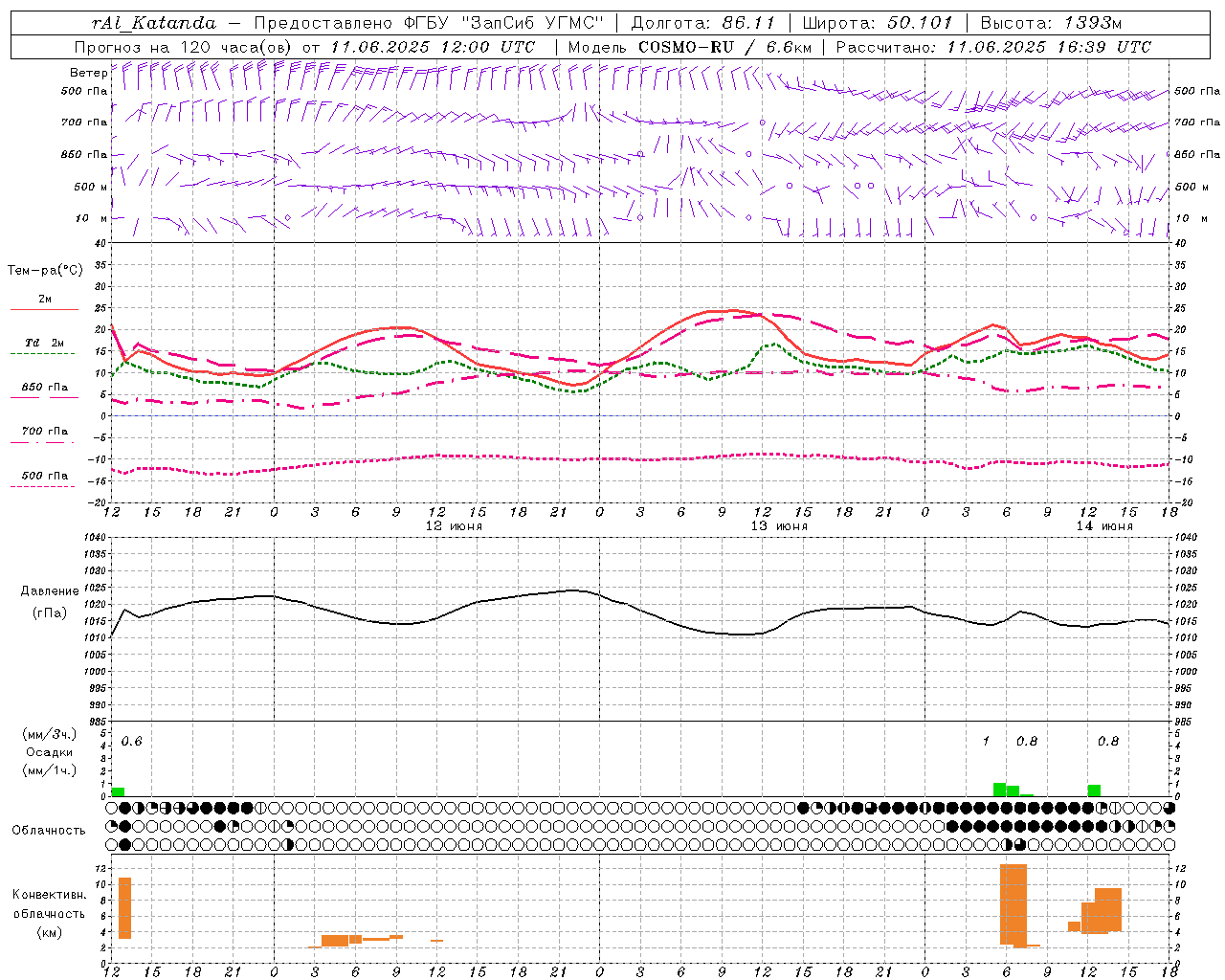Click the 700 гПа temperature legend entry
Image resolution: width=1225 pixels, height=980 pixels.
click(x=44, y=432)
